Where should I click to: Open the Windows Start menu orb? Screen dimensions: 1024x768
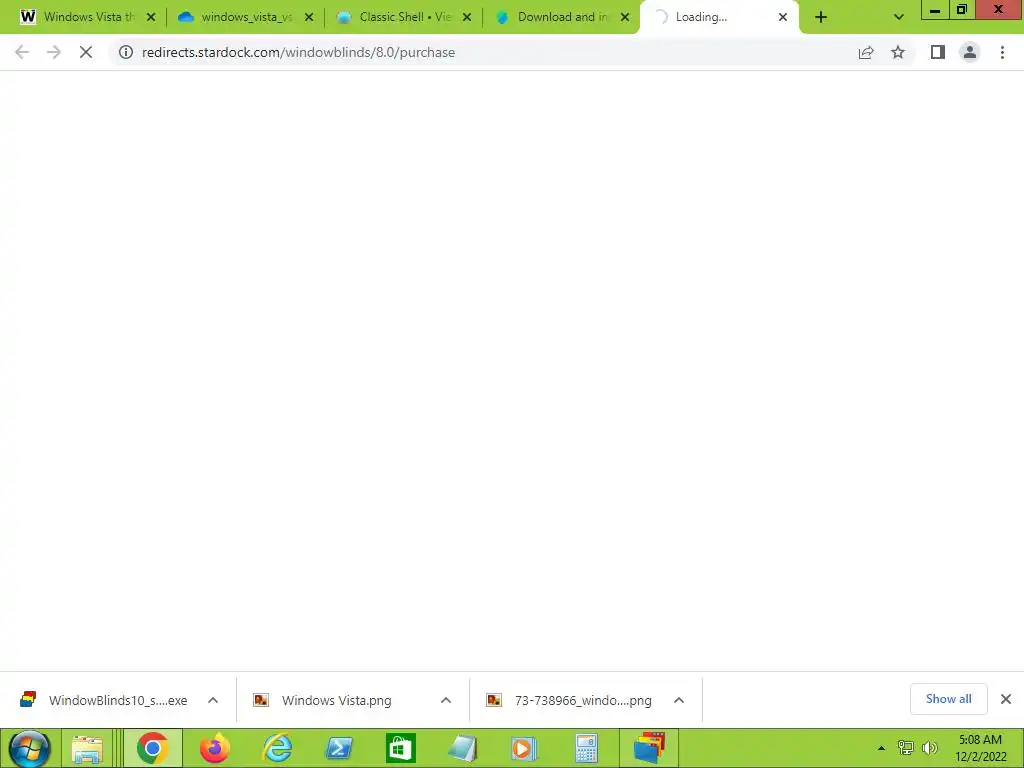click(x=29, y=748)
